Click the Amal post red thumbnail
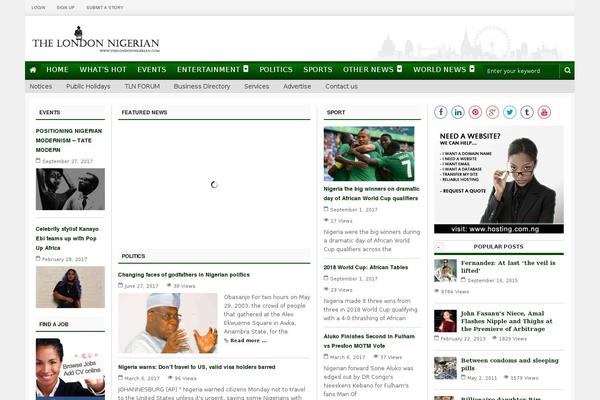The image size is (600, 400). 445,321
